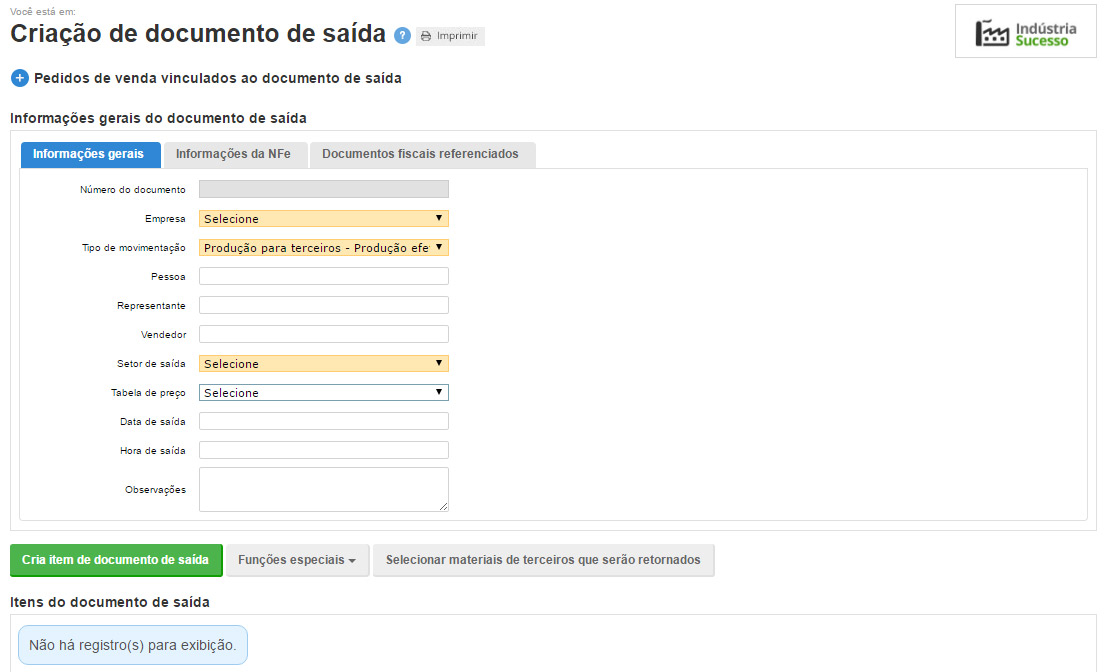
Task: Open Documentos fiscais referenciados tab
Action: [x=420, y=154]
